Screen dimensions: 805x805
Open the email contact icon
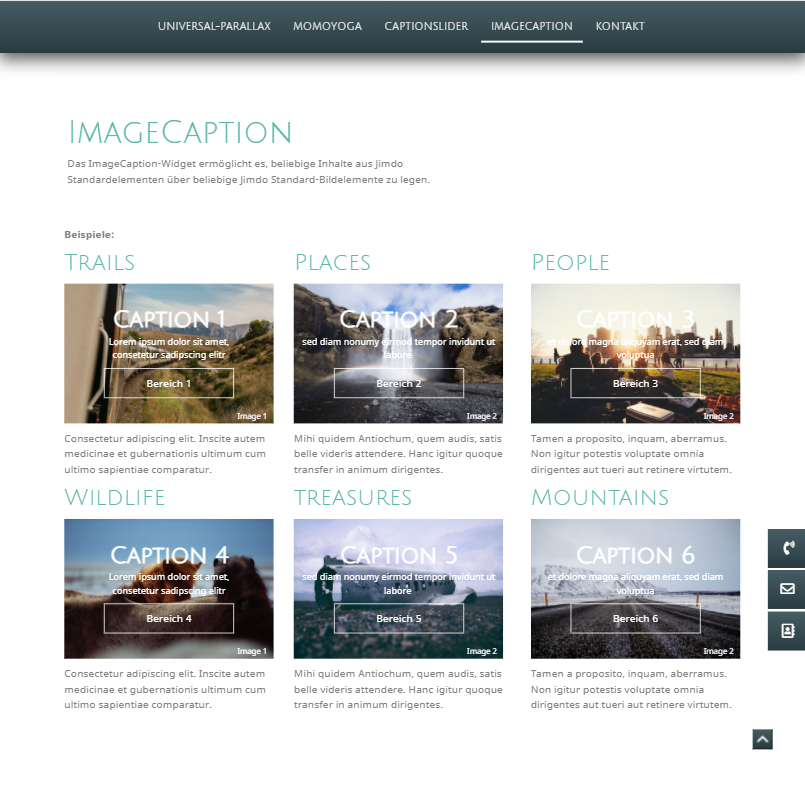787,589
